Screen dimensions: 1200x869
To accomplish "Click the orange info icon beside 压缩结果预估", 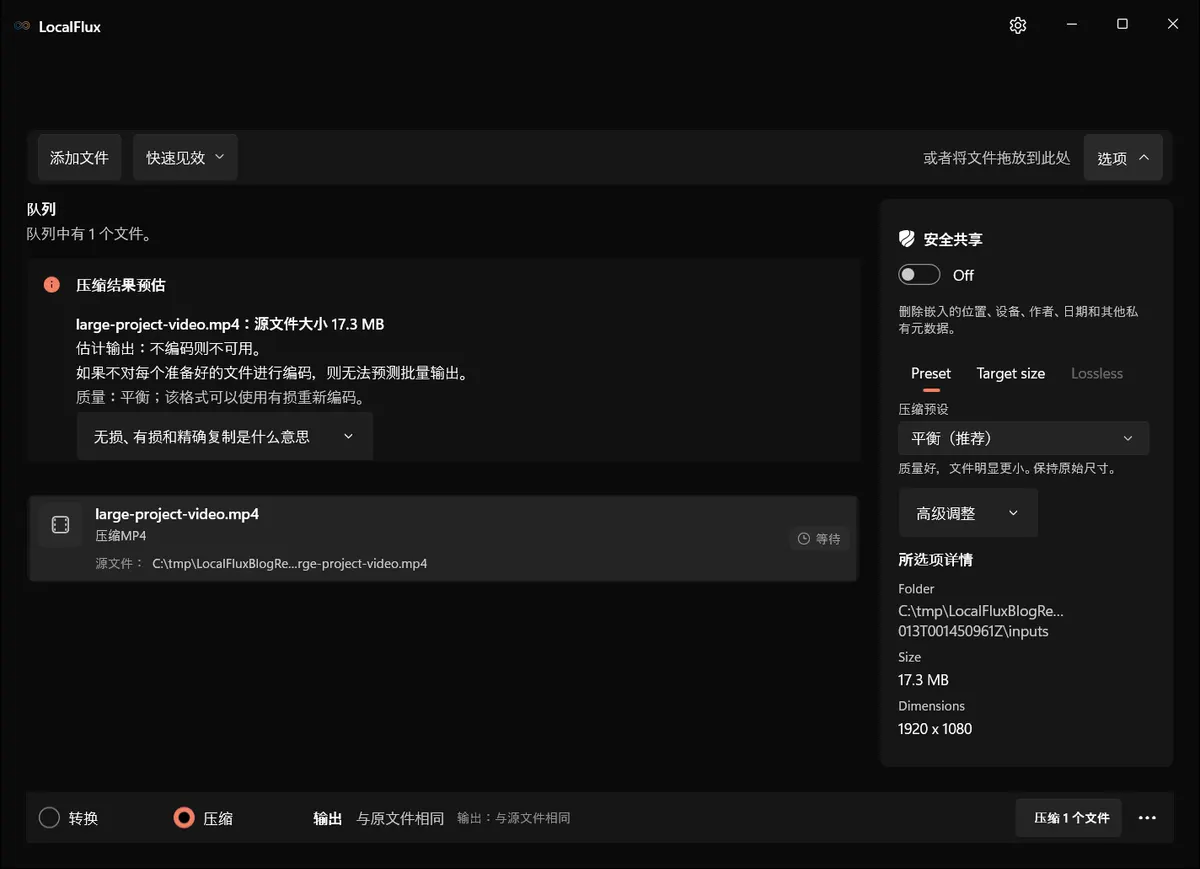I will pyautogui.click(x=52, y=285).
